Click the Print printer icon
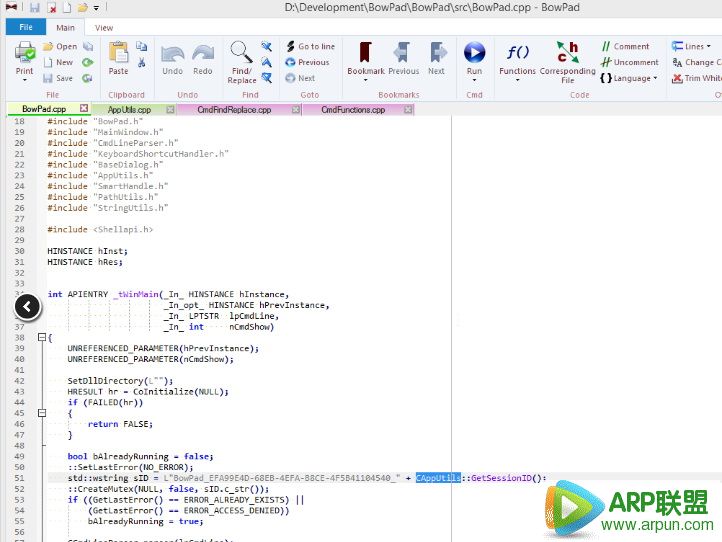This screenshot has width=722, height=542. pyautogui.click(x=24, y=52)
